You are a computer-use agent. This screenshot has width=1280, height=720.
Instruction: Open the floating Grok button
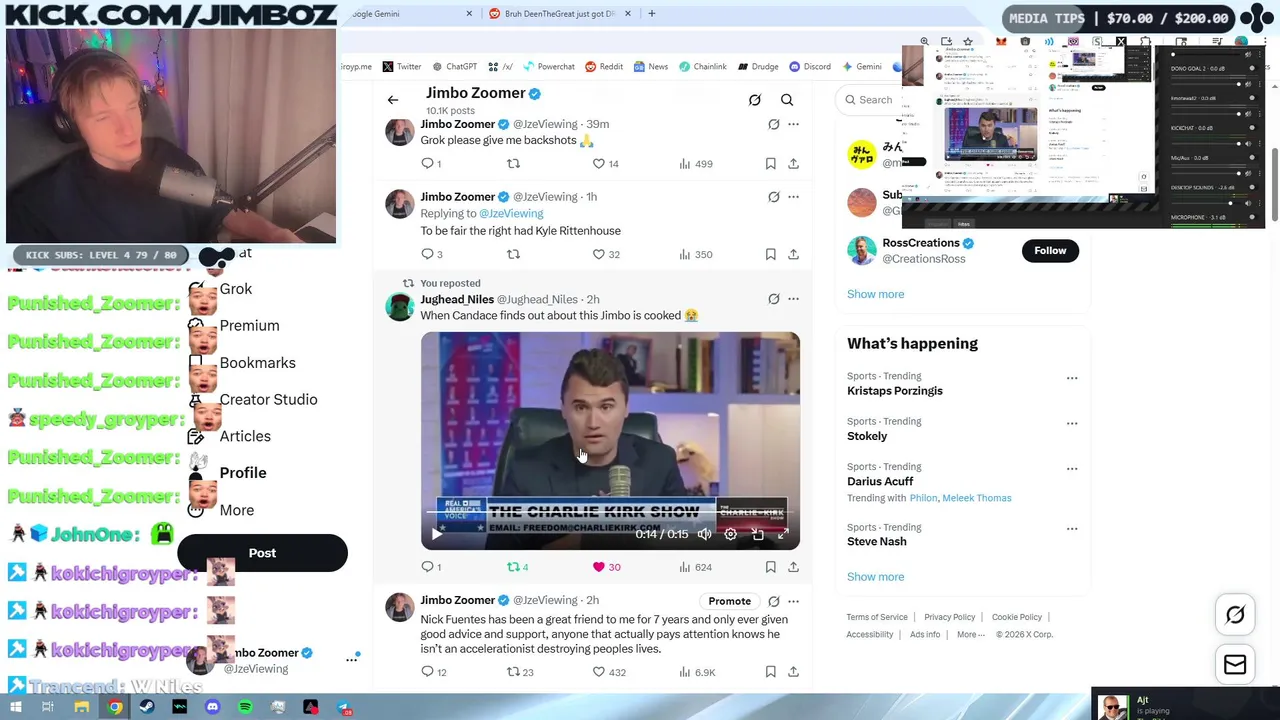pyautogui.click(x=1235, y=616)
